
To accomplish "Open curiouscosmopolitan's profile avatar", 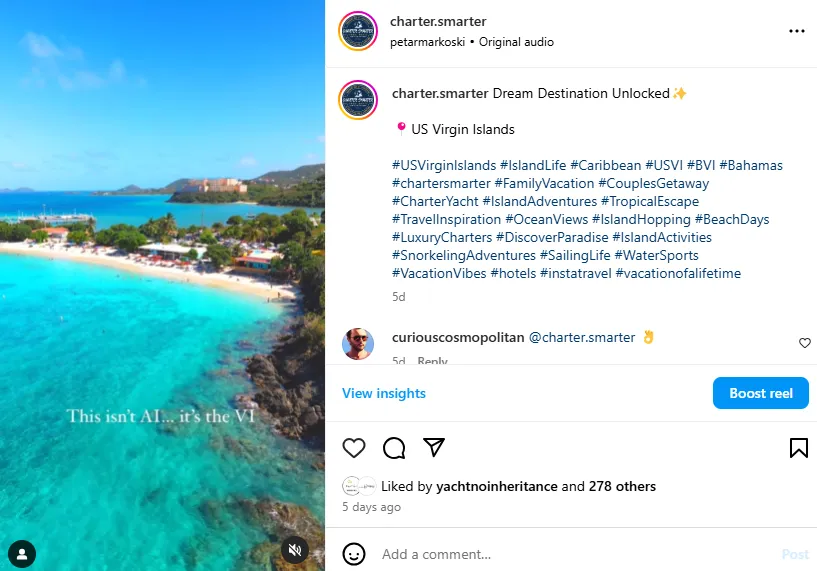I will (x=358, y=343).
